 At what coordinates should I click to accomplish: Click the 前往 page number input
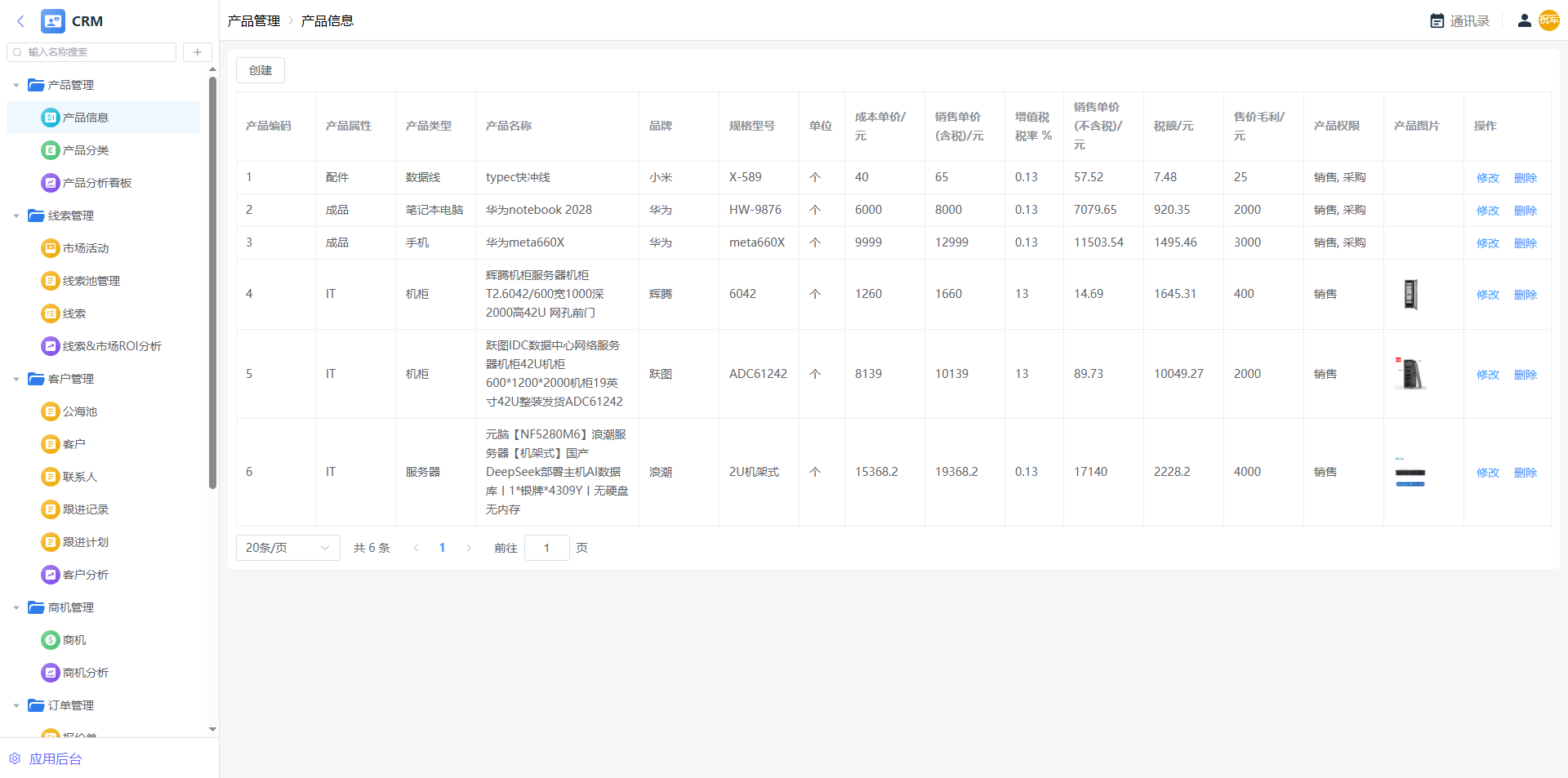pos(546,548)
